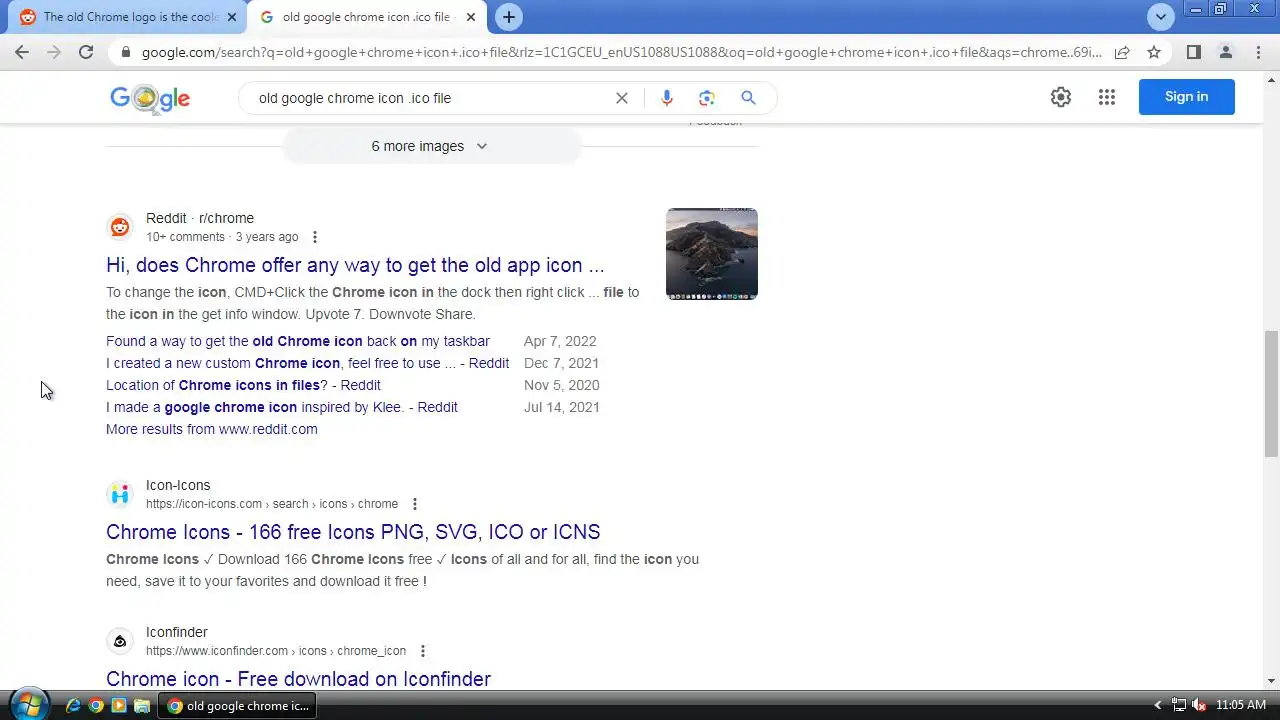Open 'Chrome icon - Free download on Iconfinder'
Screen dimensions: 1280x720
point(298,679)
